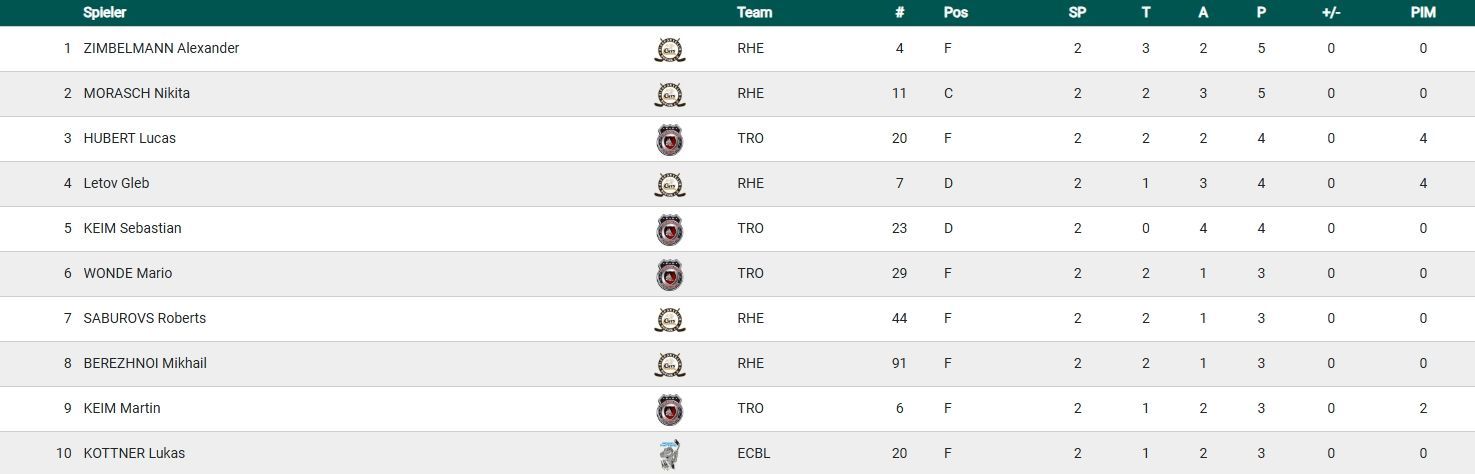Viewport: 1475px width, 474px height.
Task: Sort by the +/- column header
Action: pyautogui.click(x=1330, y=13)
